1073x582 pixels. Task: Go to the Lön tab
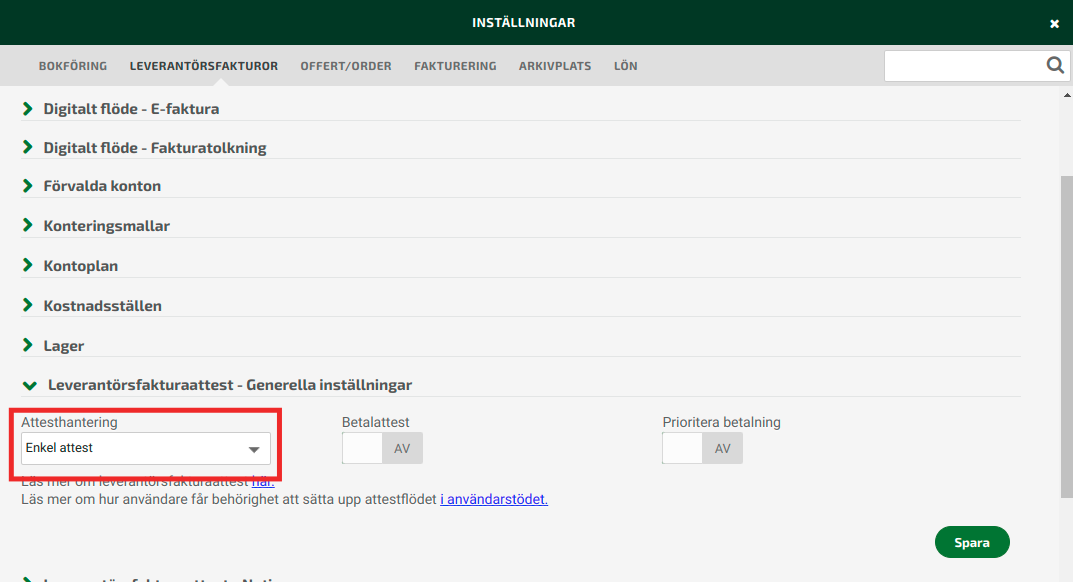625,66
